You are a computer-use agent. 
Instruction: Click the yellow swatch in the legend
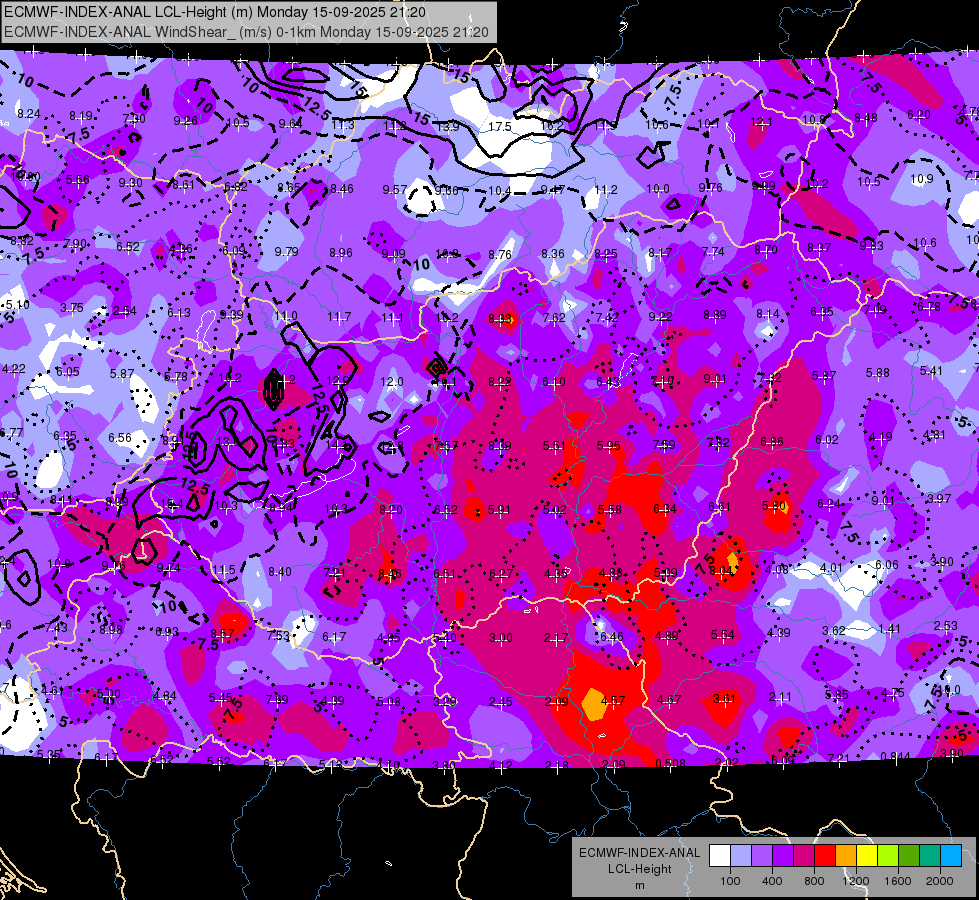pos(867,856)
